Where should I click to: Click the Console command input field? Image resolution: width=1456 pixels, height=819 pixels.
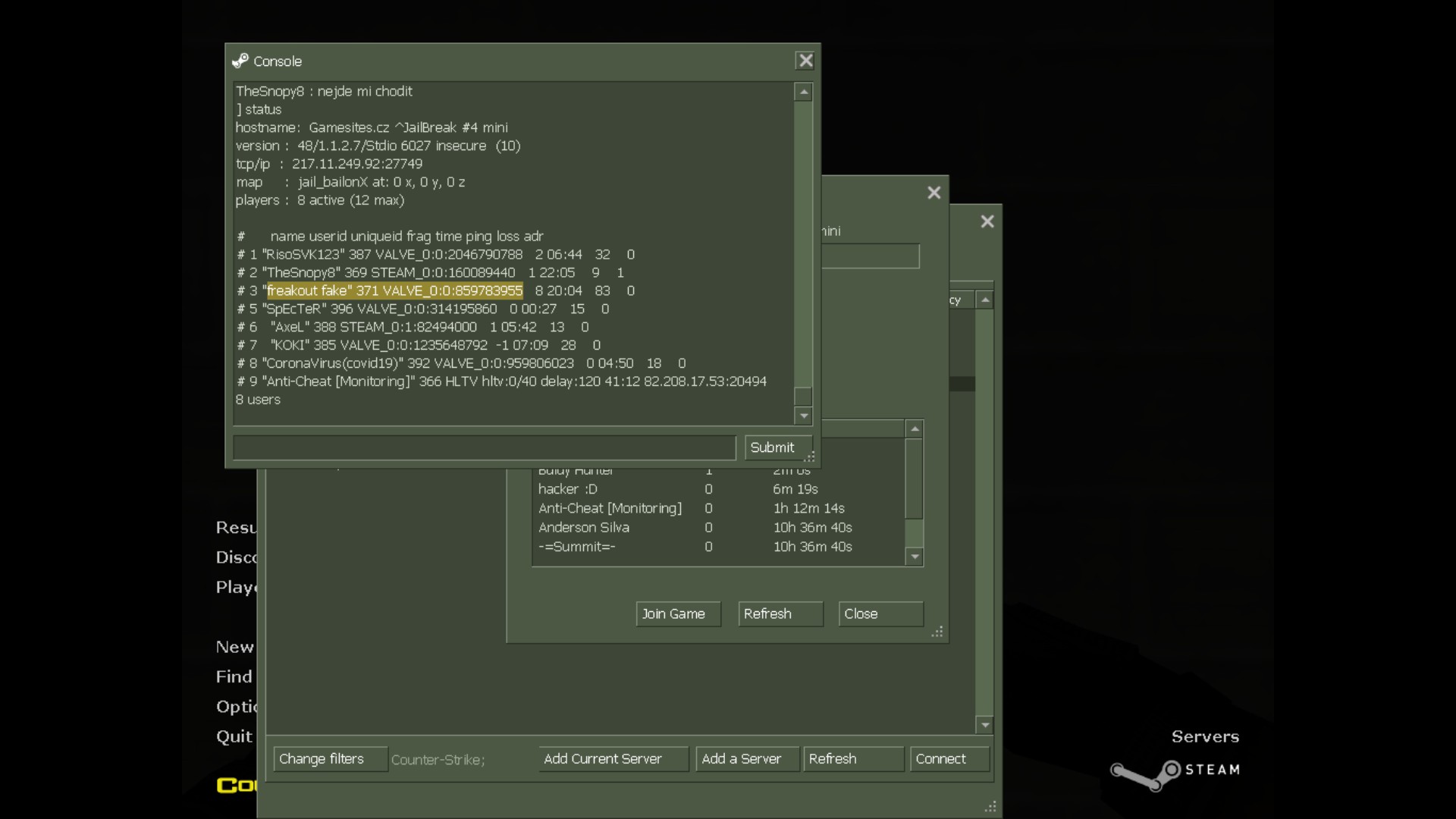[x=484, y=447]
